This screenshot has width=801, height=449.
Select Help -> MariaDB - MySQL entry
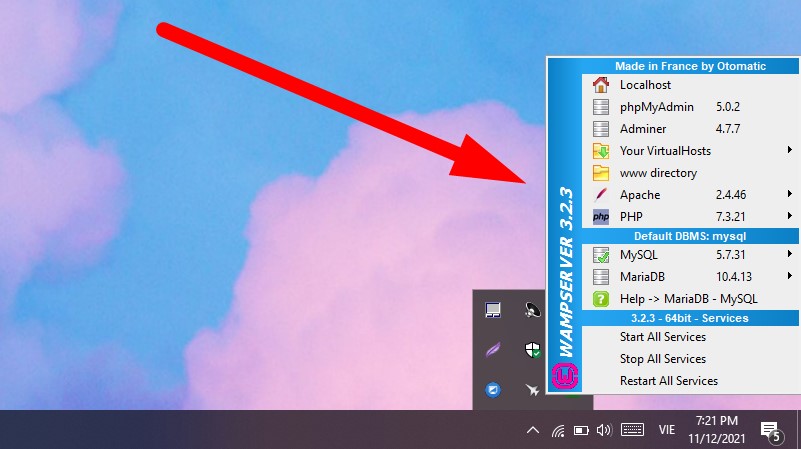691,299
